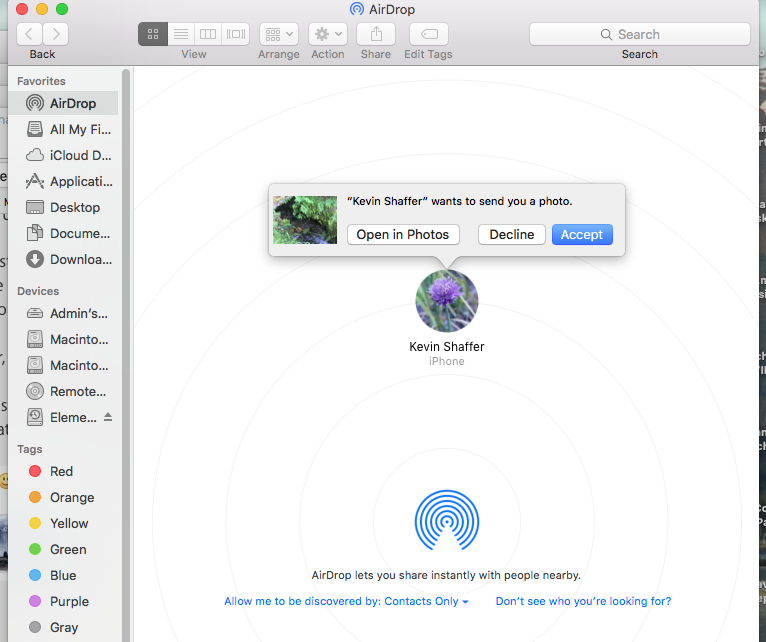Select the Green tag
This screenshot has width=766, height=642.
pyautogui.click(x=57, y=549)
